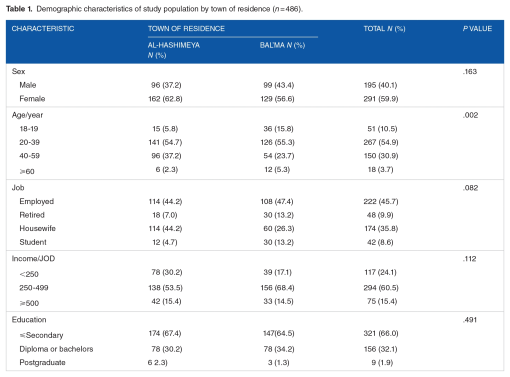Click the Education p value .491
Screen dimensions: 510x377
pyautogui.click(x=470, y=320)
